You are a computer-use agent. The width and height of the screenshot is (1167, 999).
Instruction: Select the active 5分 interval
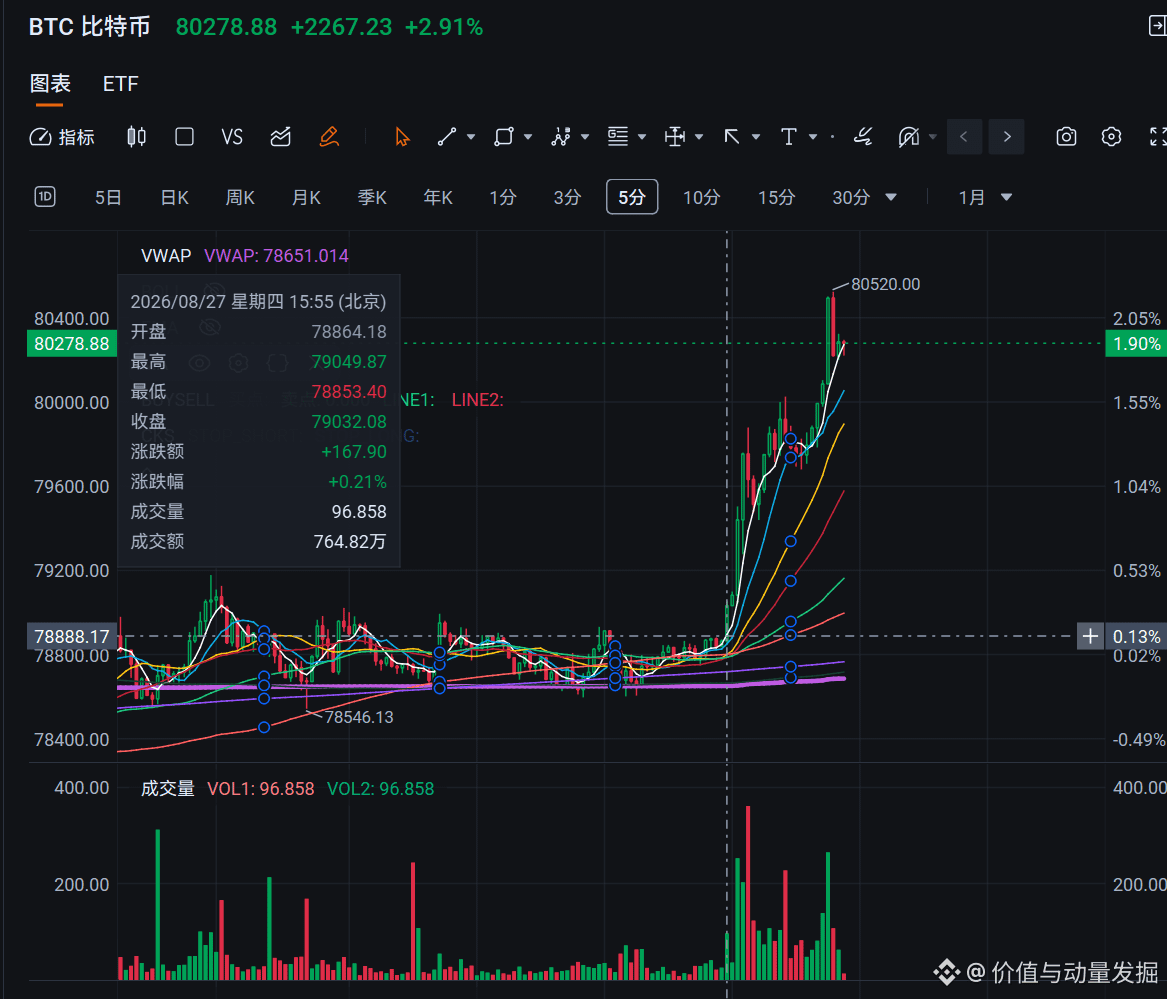(x=632, y=197)
